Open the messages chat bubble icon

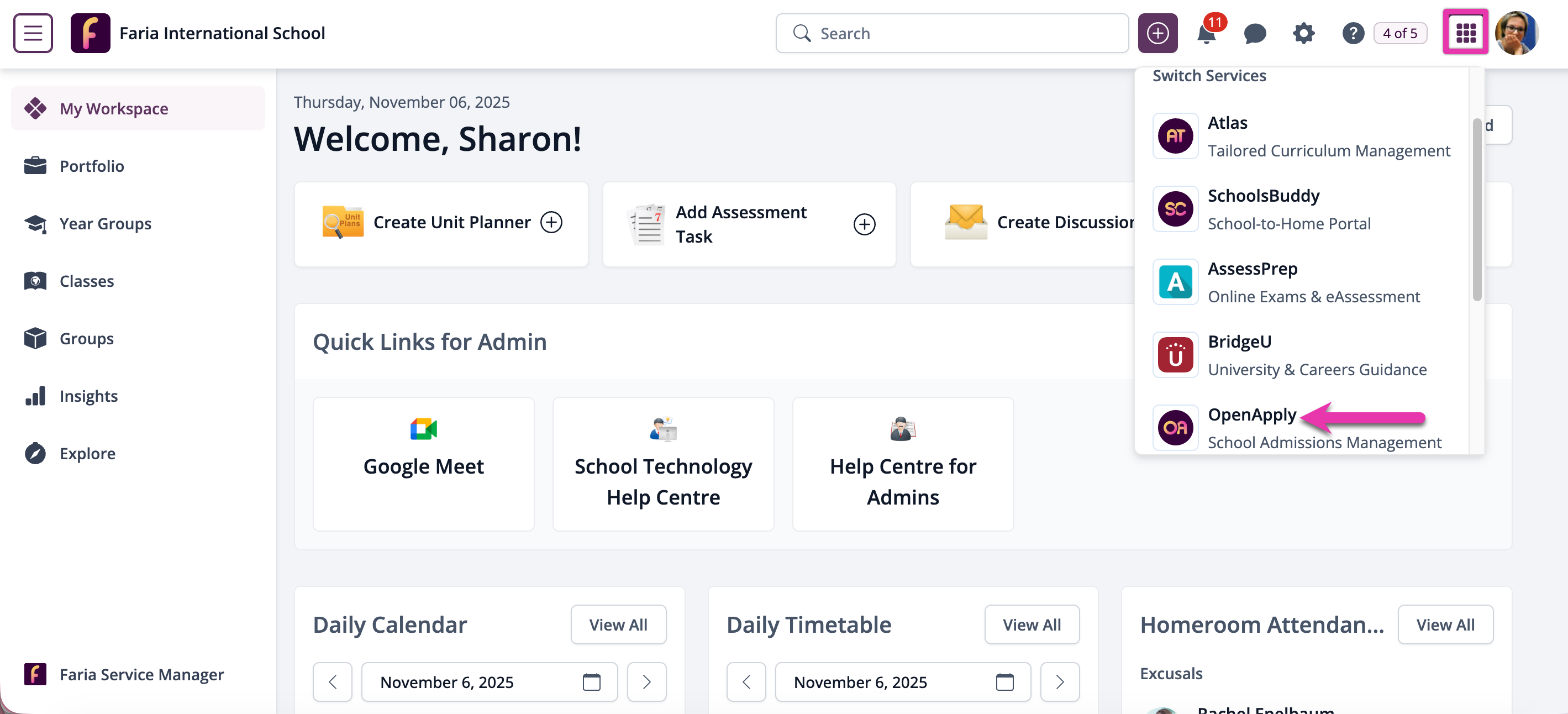pos(1254,34)
